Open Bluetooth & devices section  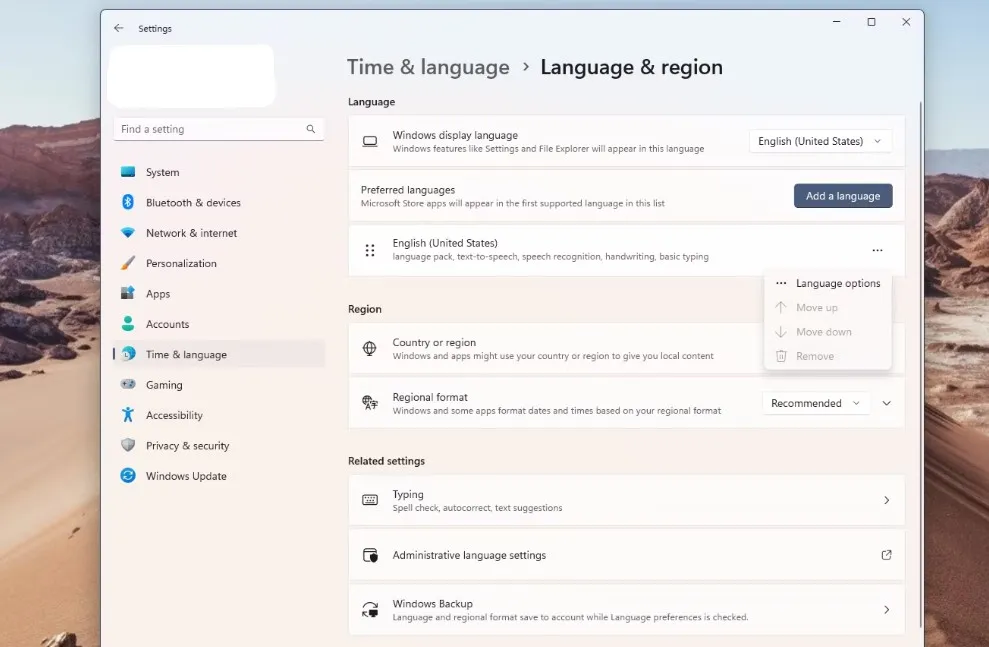(x=192, y=202)
